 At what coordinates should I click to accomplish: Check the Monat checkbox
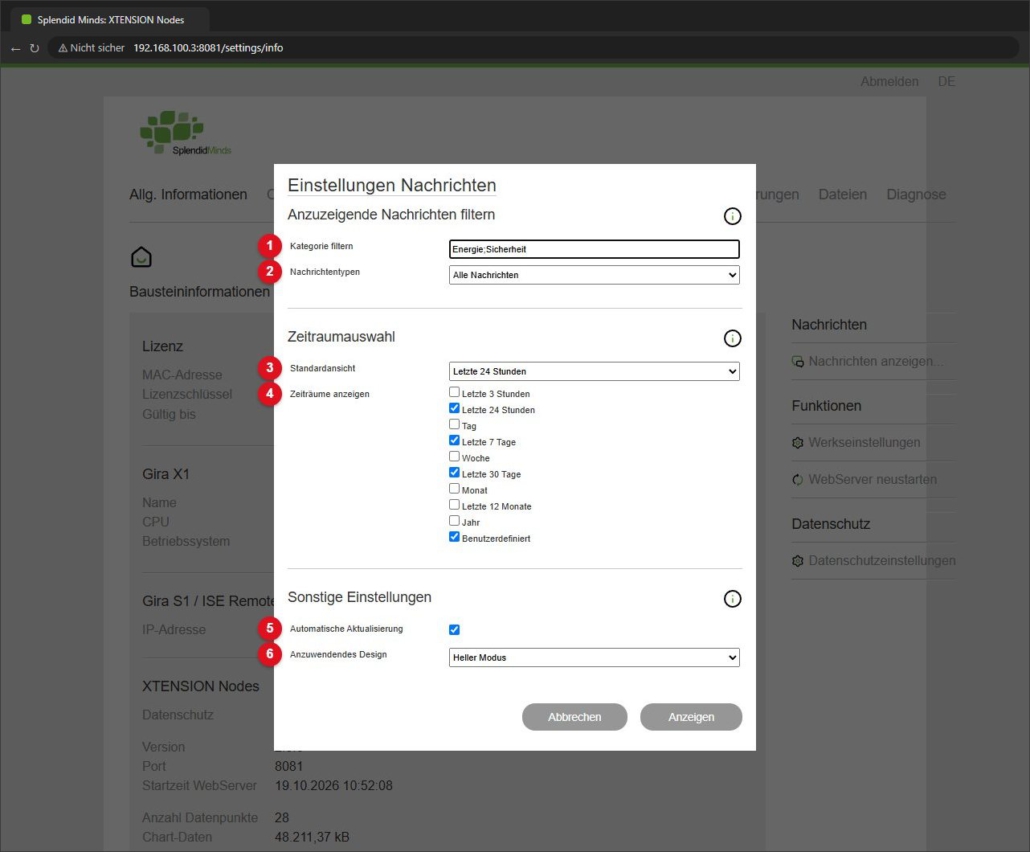454,489
